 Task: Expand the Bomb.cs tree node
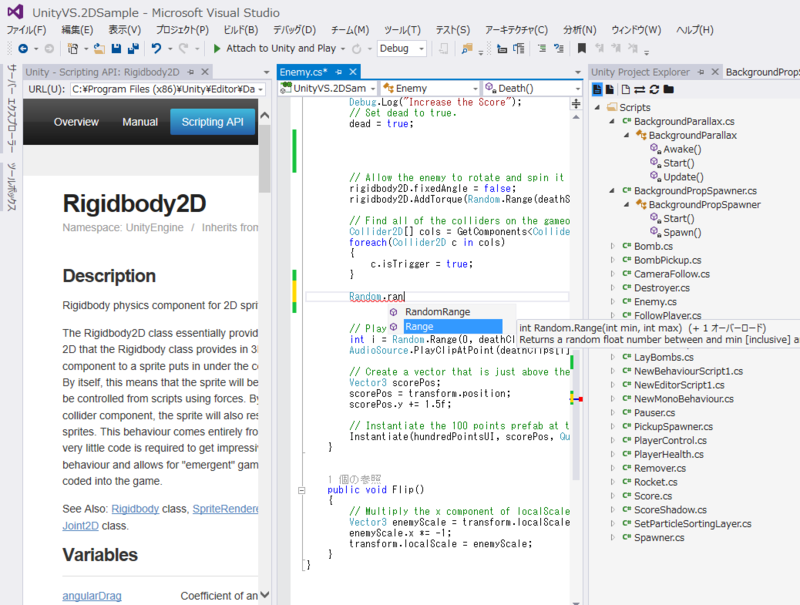click(612, 246)
